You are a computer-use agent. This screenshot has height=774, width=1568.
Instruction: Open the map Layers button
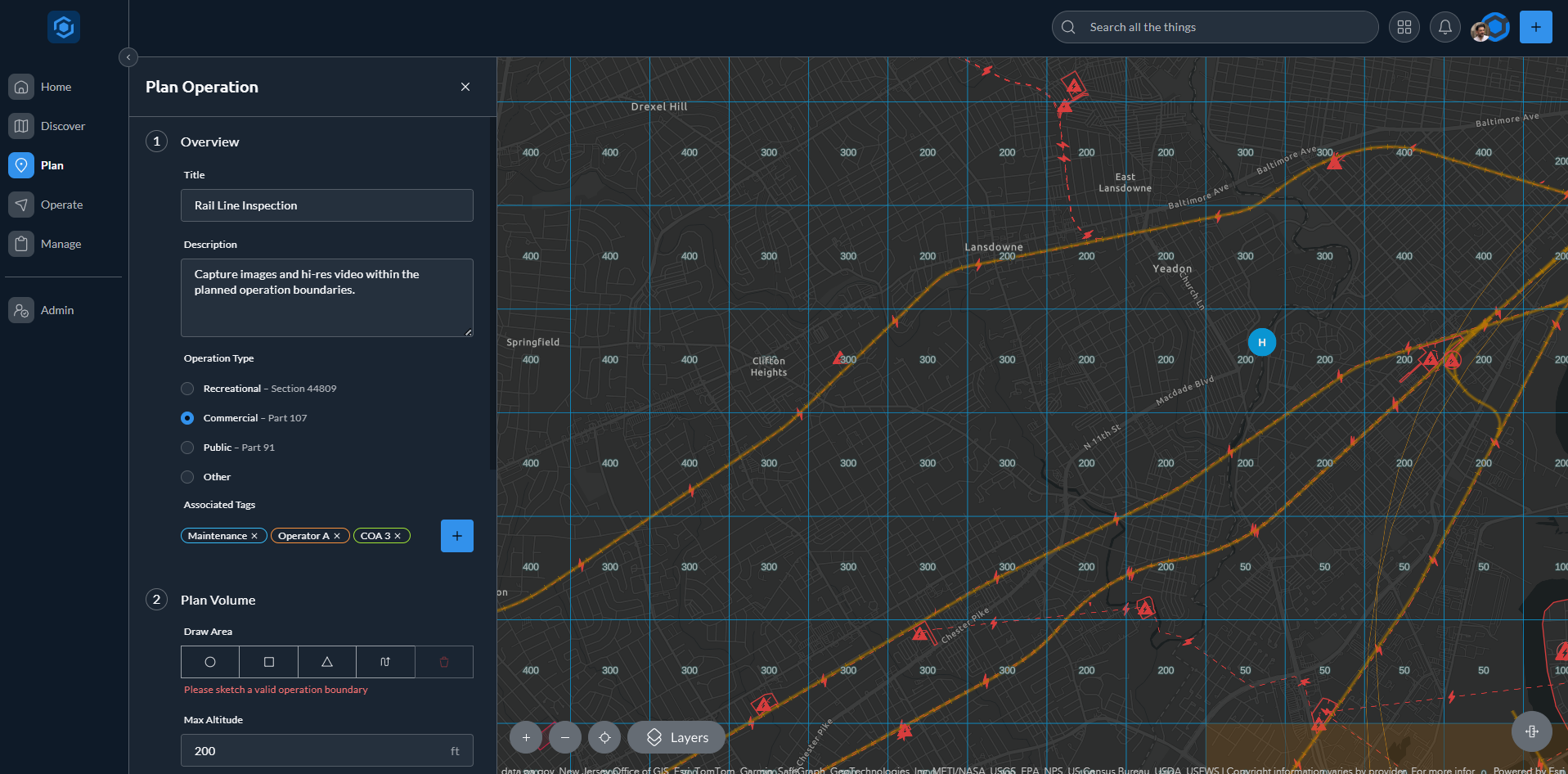676,737
